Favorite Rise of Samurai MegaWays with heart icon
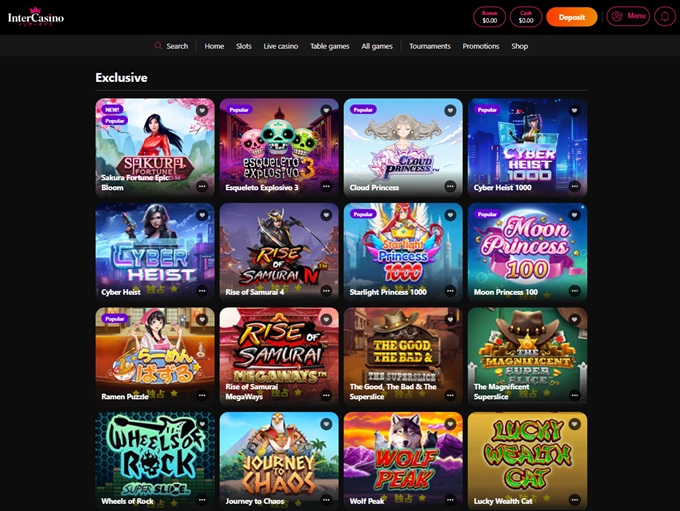Image resolution: width=680 pixels, height=511 pixels. pos(326,319)
